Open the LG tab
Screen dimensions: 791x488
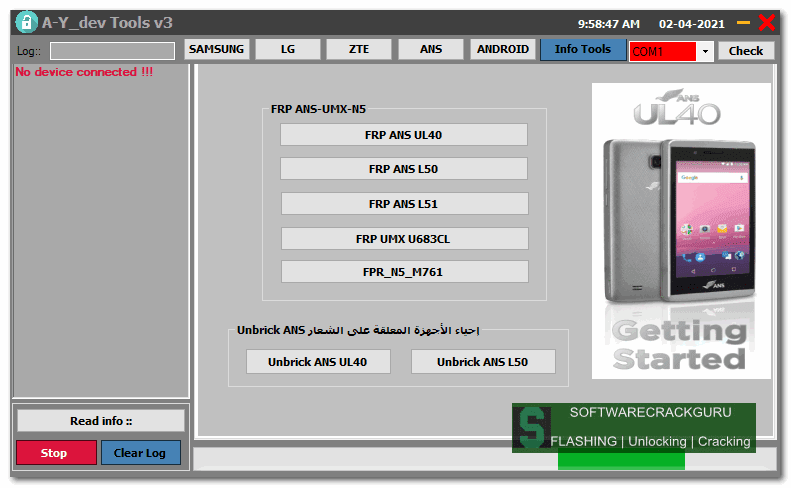pos(288,49)
